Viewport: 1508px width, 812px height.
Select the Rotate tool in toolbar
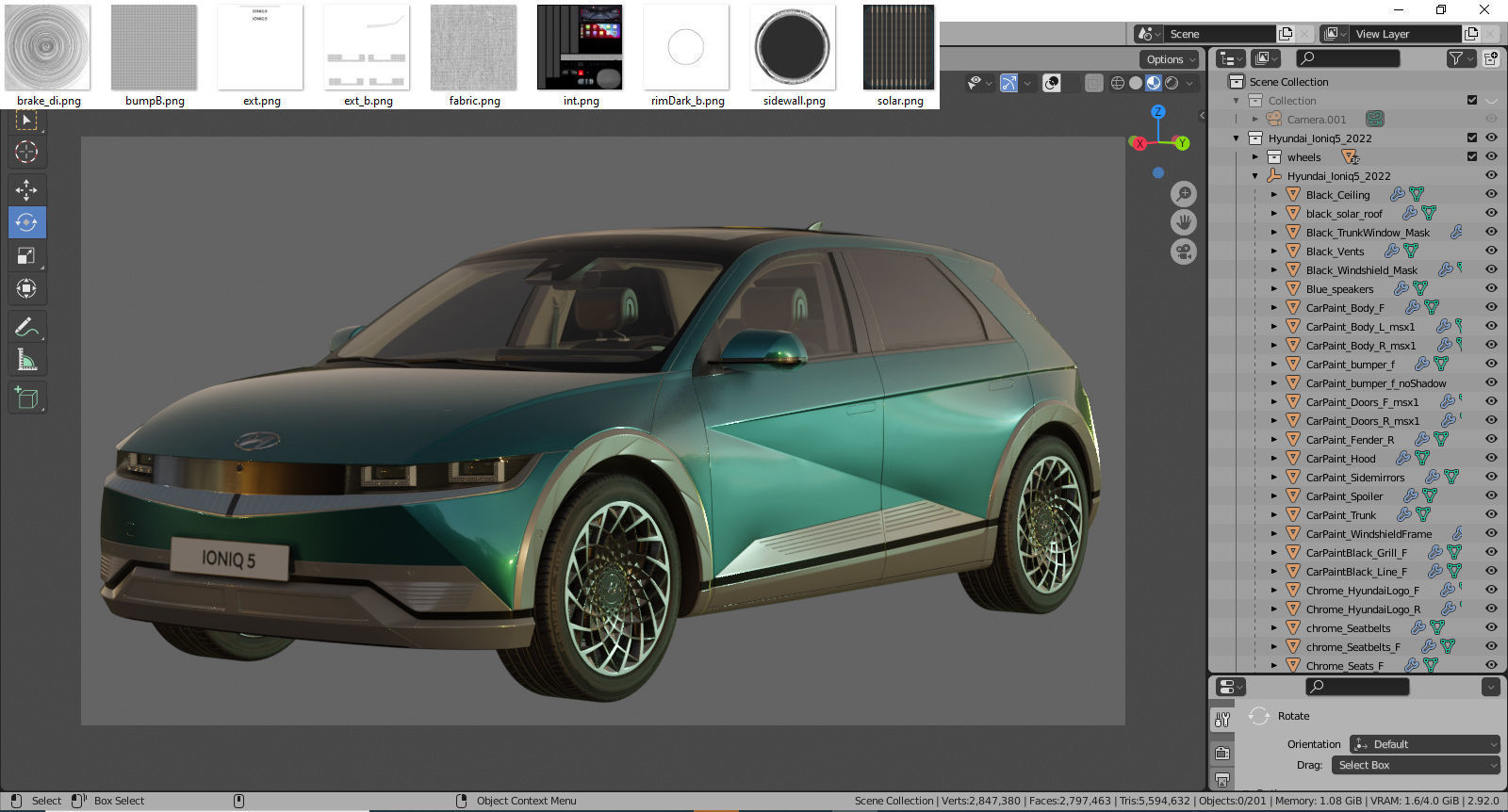click(26, 223)
